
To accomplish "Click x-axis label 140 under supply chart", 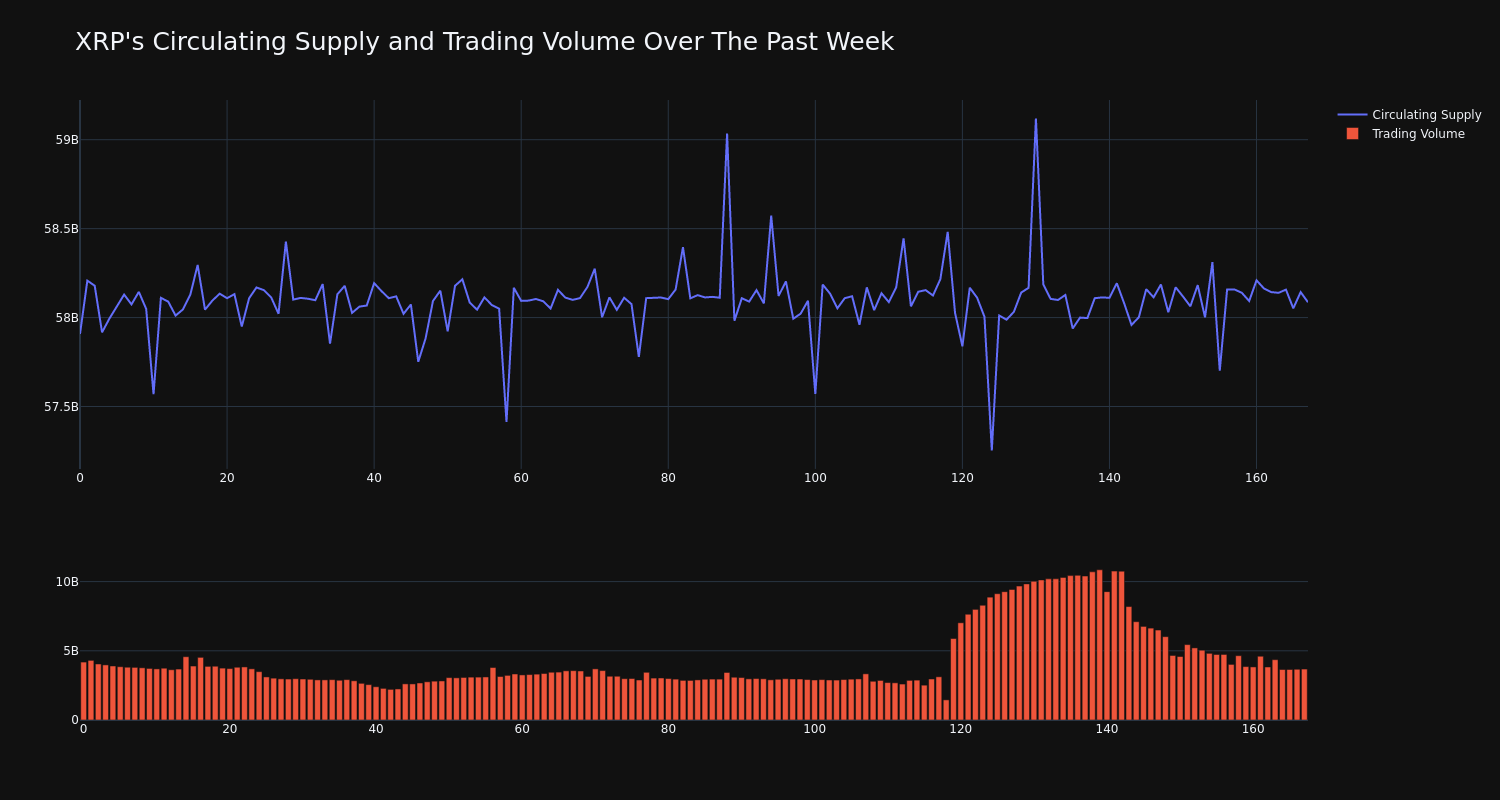I will [1109, 478].
